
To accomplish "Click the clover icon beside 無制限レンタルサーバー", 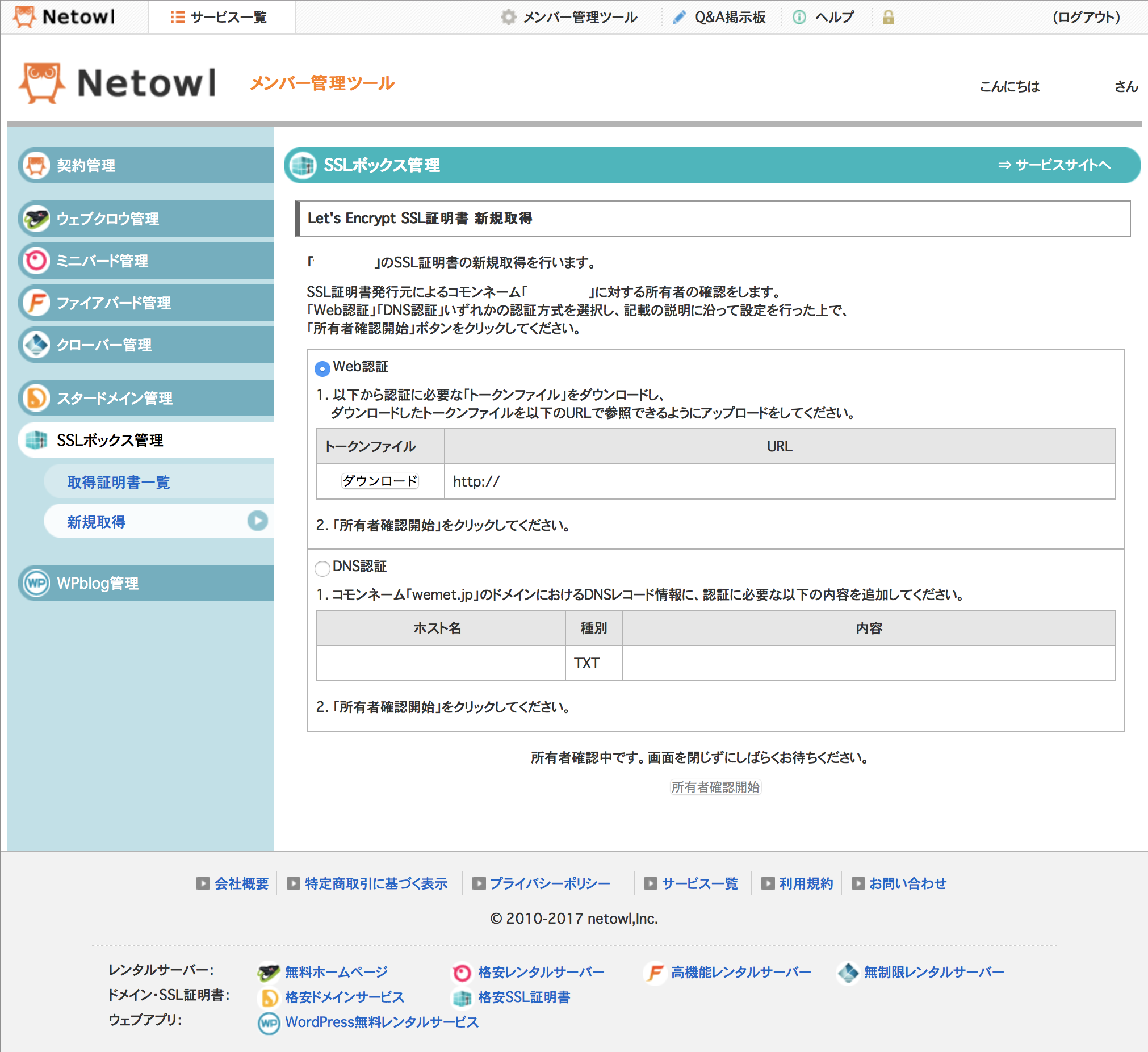I will 848,973.
